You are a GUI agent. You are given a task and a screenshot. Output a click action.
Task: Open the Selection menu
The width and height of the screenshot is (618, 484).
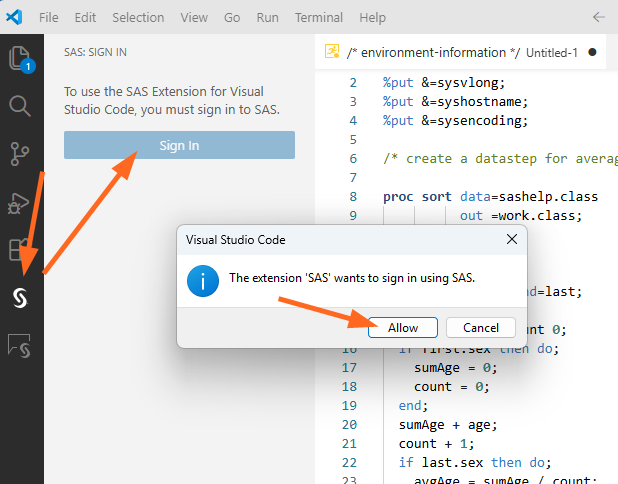(x=138, y=17)
